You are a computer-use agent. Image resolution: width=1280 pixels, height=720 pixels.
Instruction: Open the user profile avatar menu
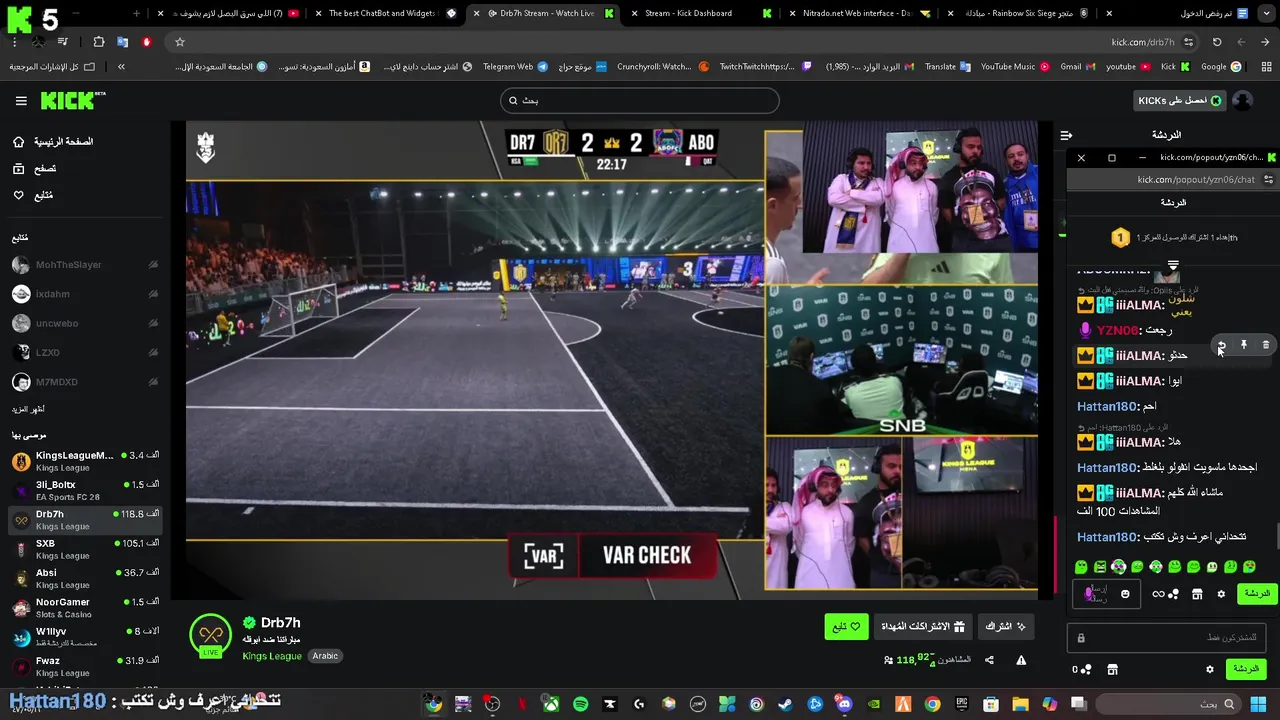[1242, 101]
